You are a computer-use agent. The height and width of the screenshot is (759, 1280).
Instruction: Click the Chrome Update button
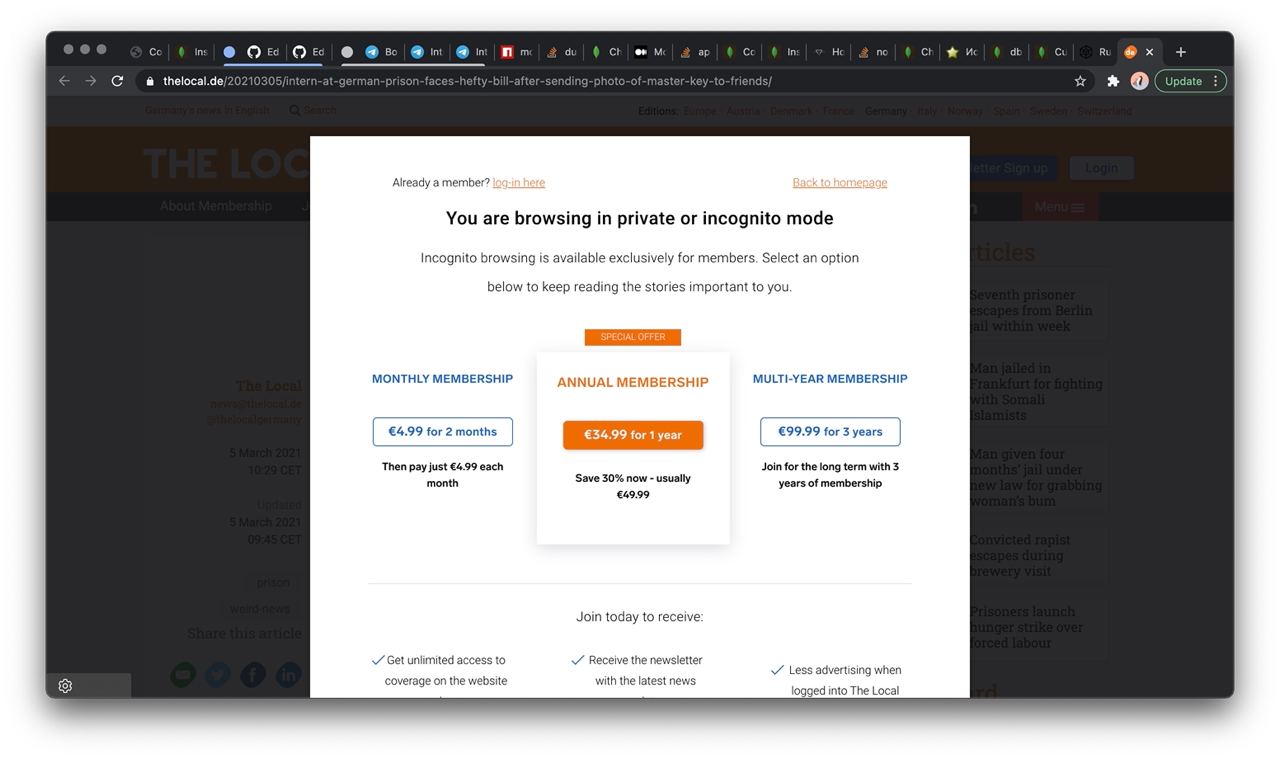tap(1190, 81)
